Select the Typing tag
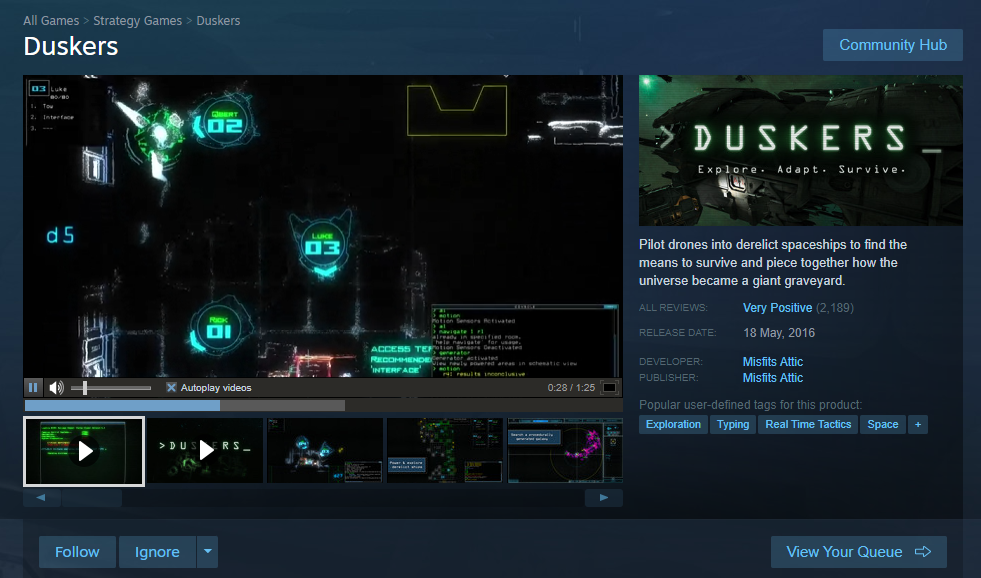The width and height of the screenshot is (981, 578). click(x=733, y=424)
